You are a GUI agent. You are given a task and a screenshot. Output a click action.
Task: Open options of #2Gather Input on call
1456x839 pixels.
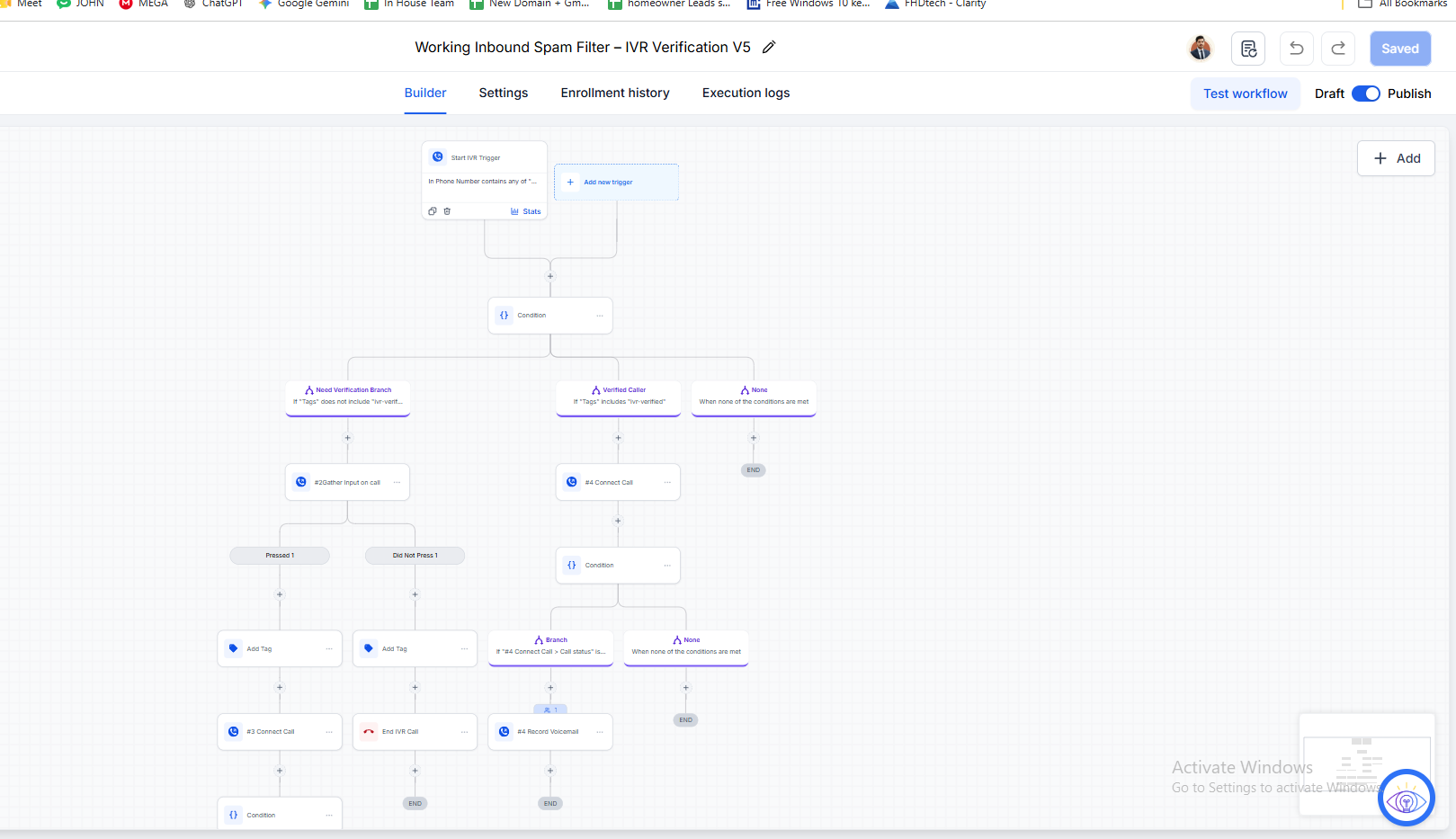(397, 482)
